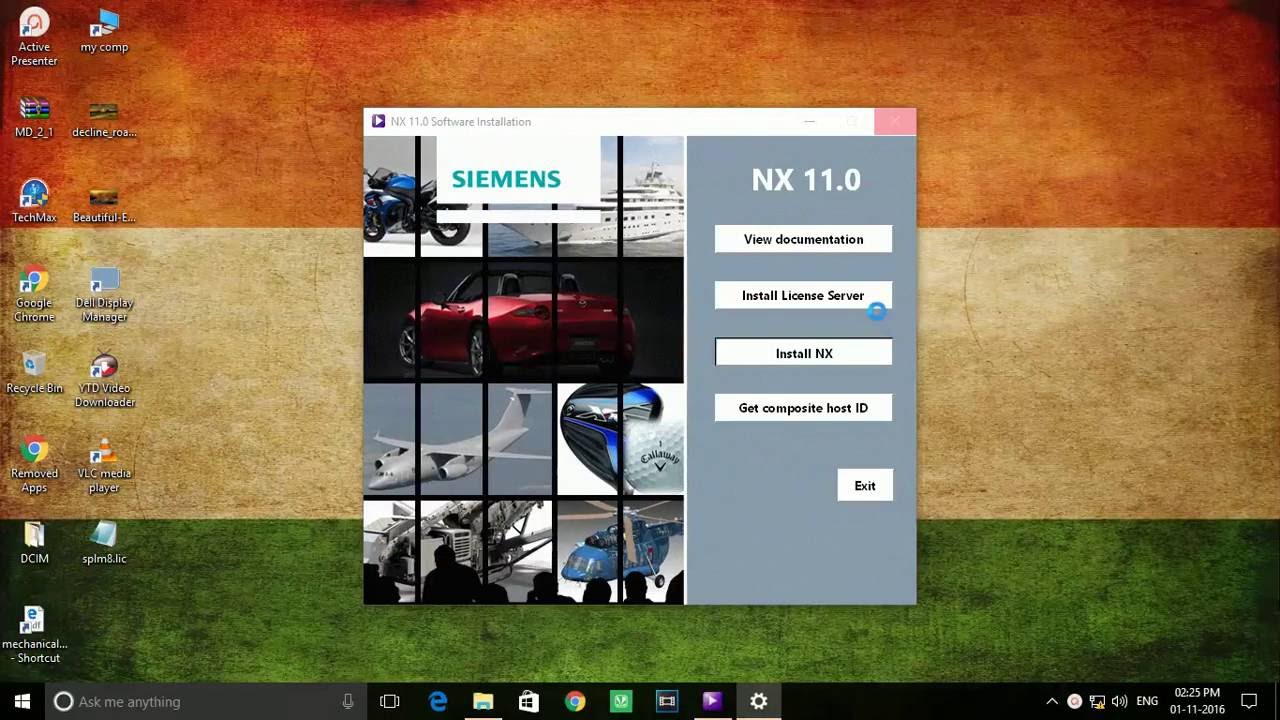Exit the NX 11.0 installer
Screen dimensions: 1280x720
tap(865, 485)
